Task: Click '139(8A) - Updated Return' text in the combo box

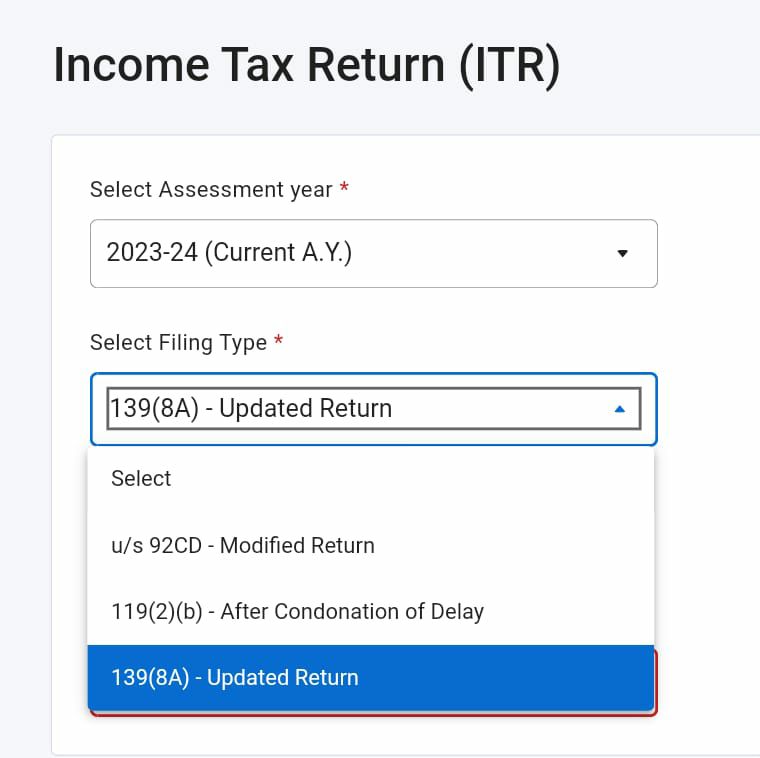Action: pyautogui.click(x=250, y=409)
